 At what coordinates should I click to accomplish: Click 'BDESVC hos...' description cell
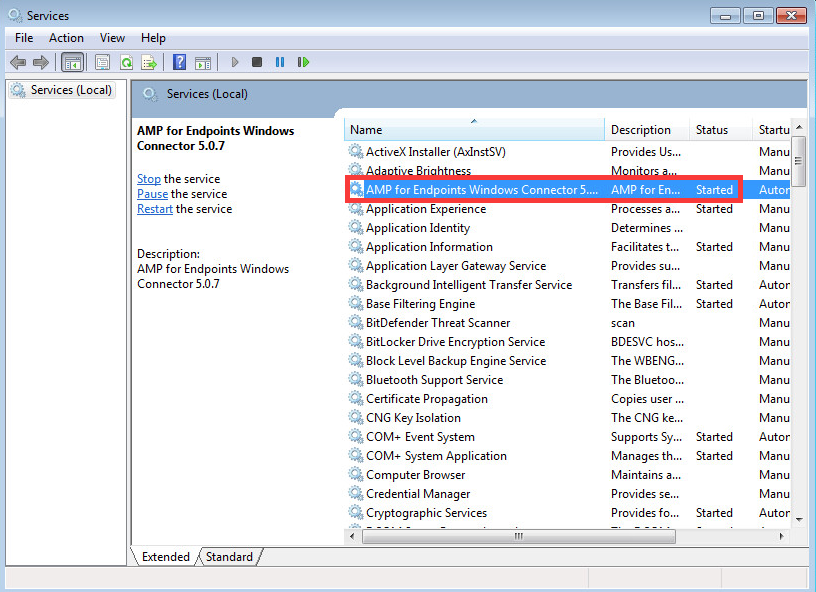(647, 342)
